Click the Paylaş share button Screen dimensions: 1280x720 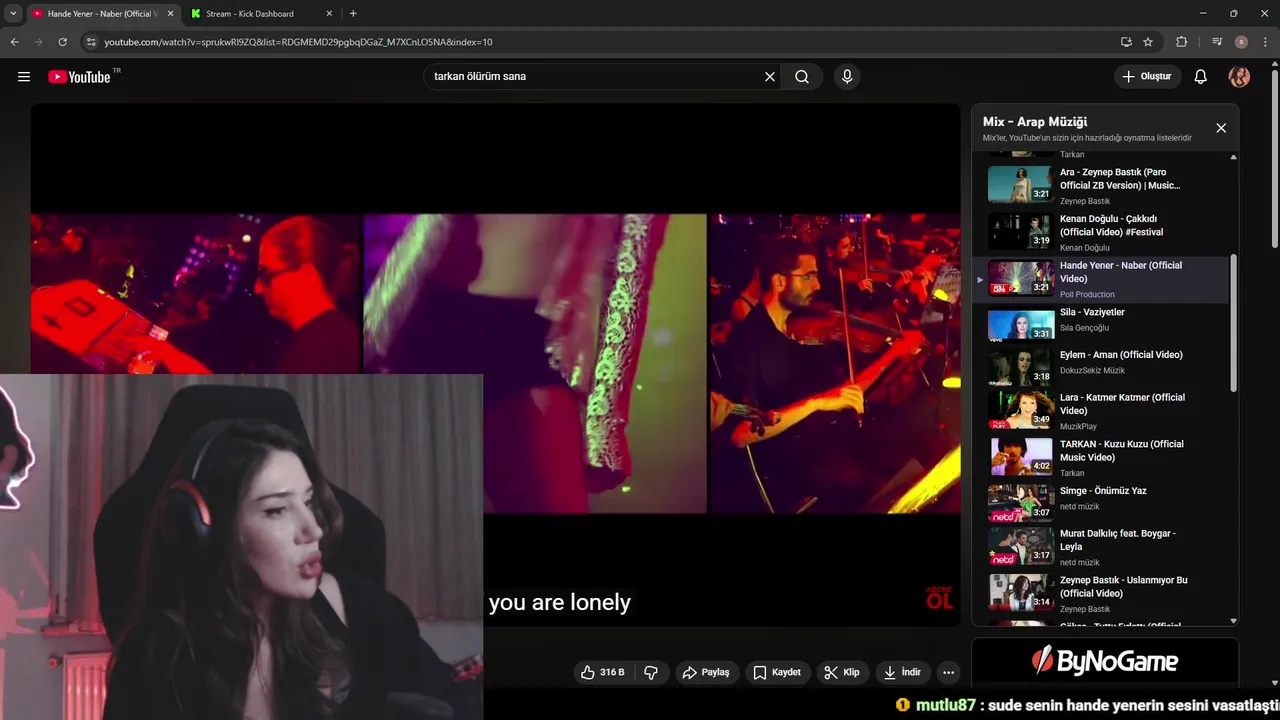pyautogui.click(x=707, y=673)
